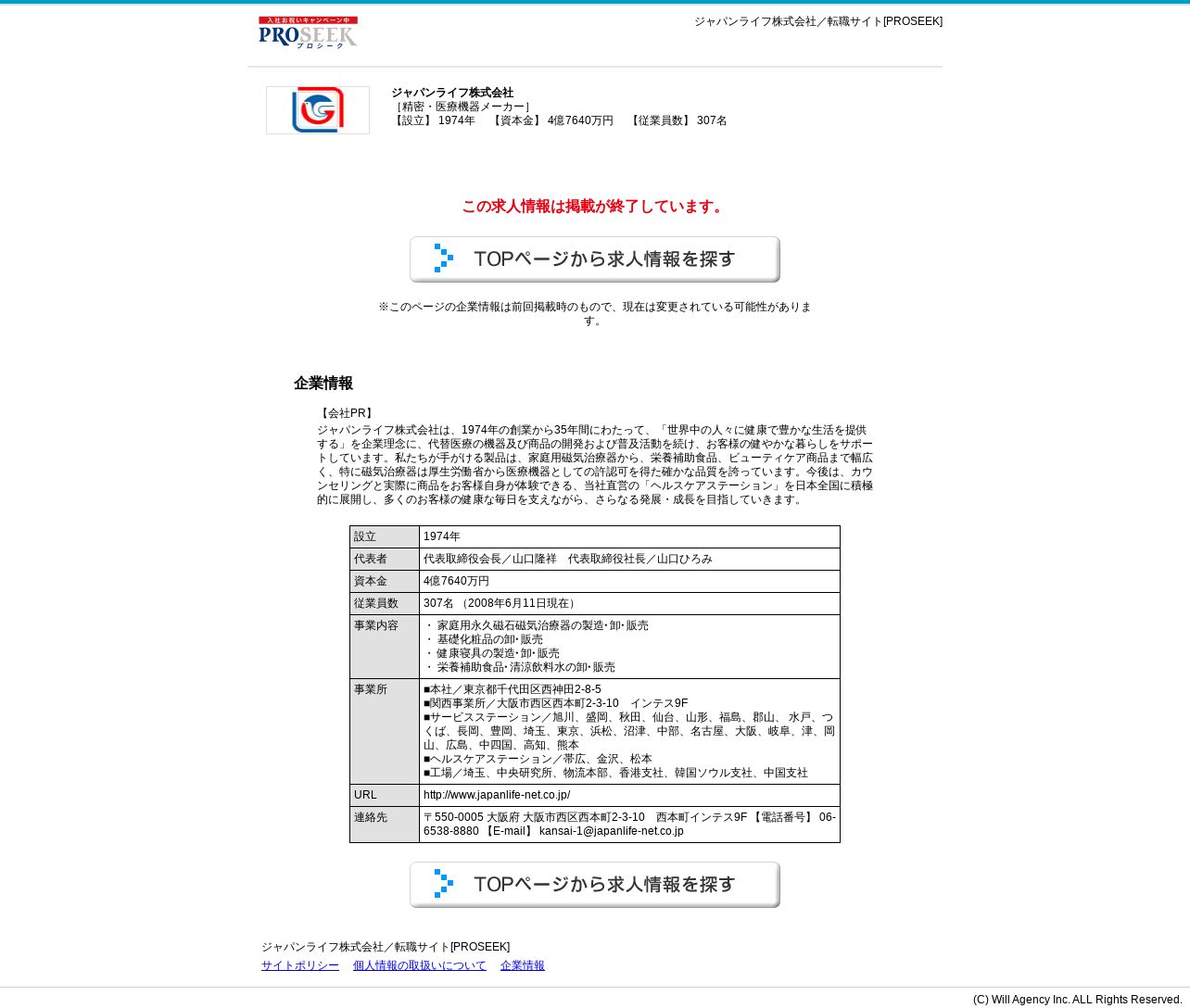Click the 307名（2008年6月11日現在） cell
The height and width of the screenshot is (1008, 1190).
[x=629, y=604]
